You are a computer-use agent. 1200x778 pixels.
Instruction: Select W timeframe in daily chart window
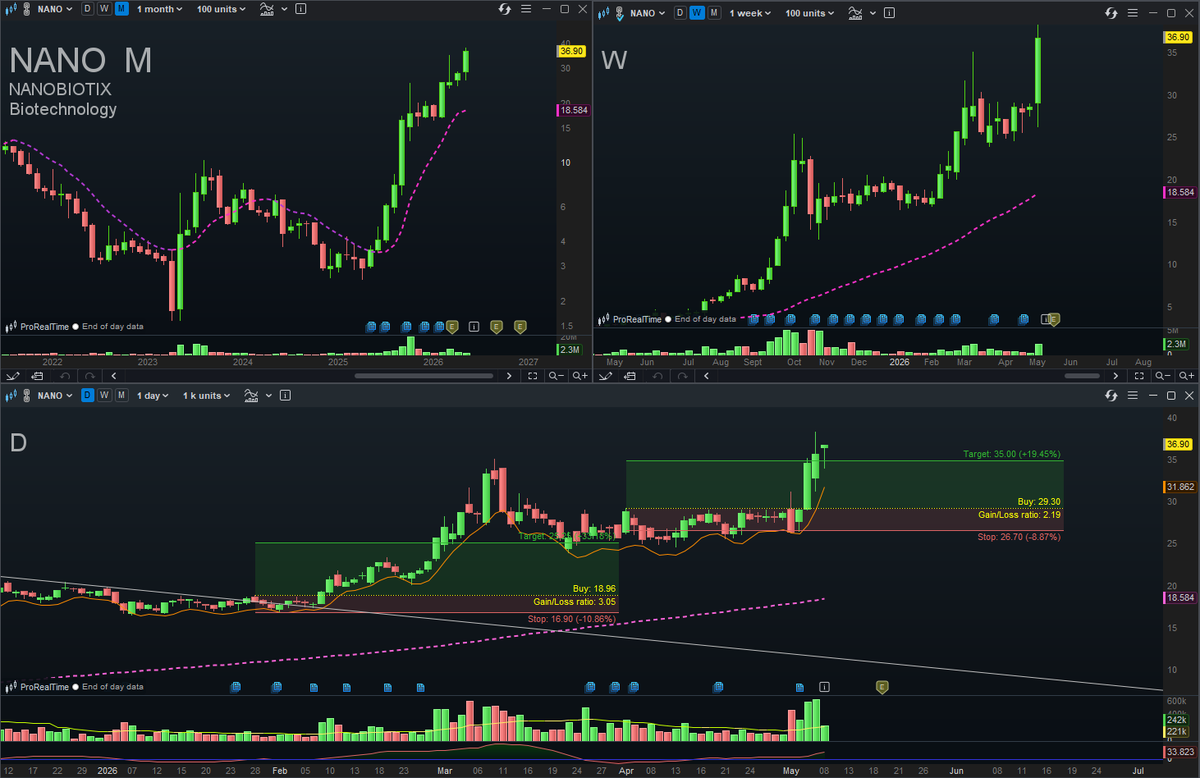pos(104,396)
